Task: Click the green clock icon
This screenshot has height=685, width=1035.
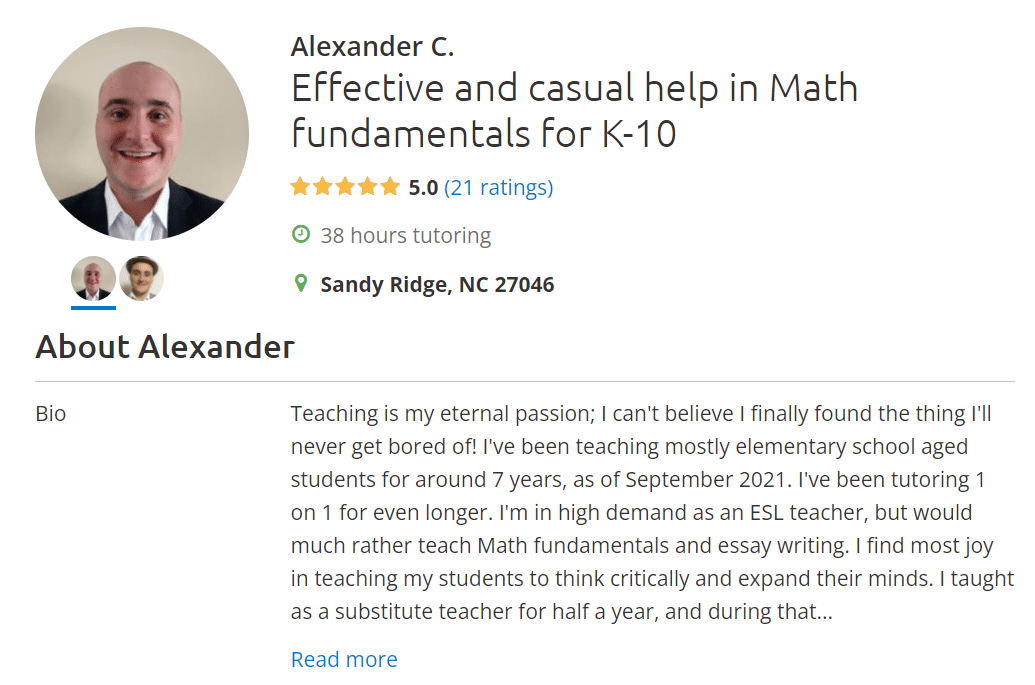Action: tap(300, 235)
